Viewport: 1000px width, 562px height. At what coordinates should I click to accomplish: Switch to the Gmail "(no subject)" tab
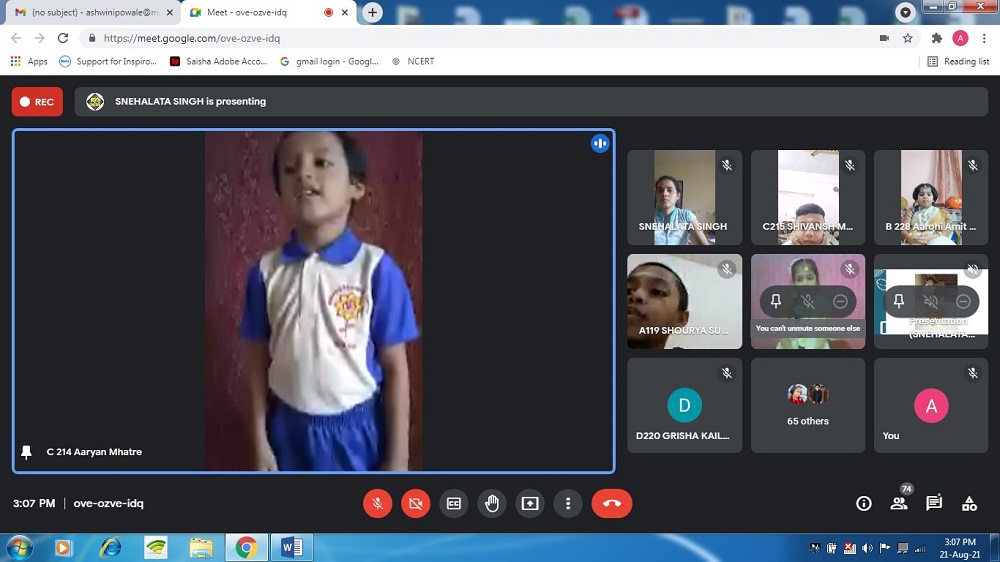[88, 12]
